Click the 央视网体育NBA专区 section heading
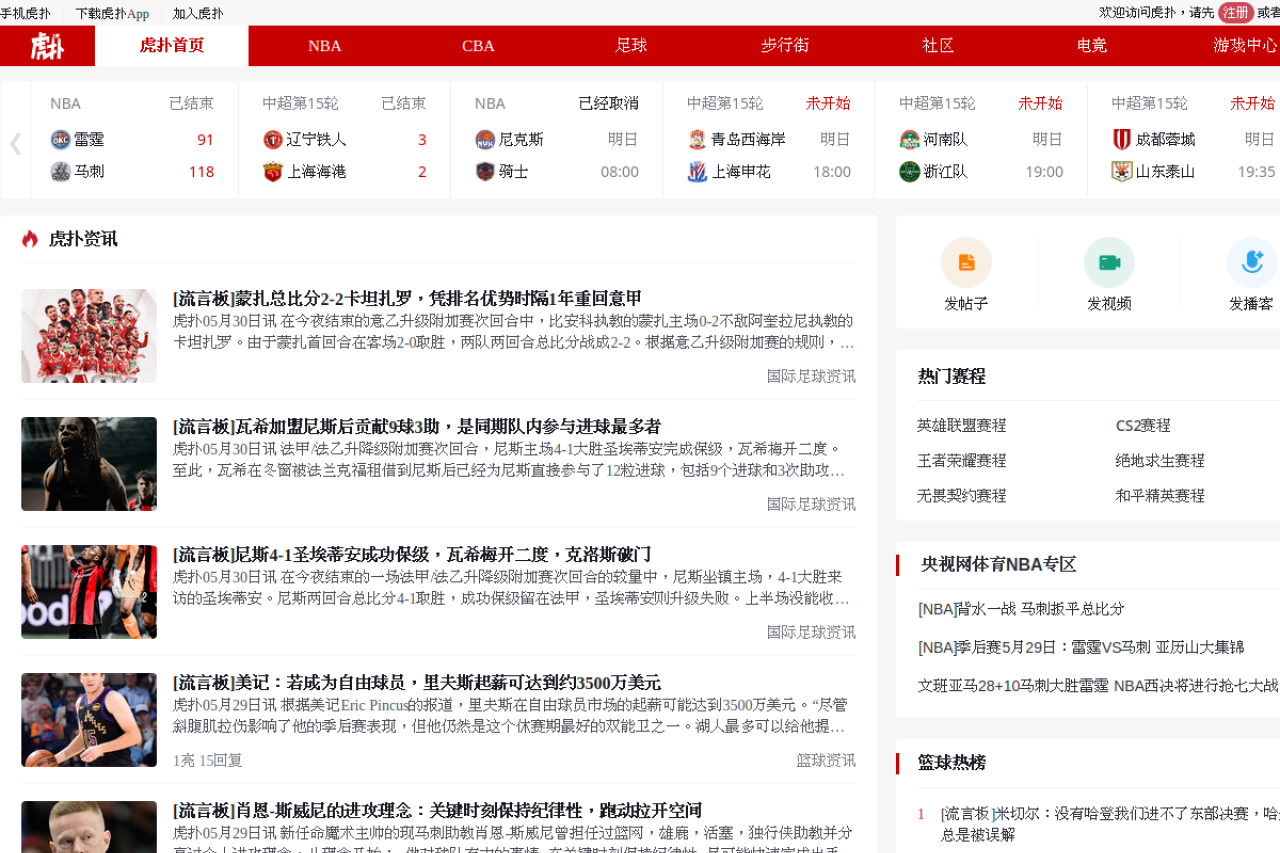Viewport: 1280px width, 853px height. (x=999, y=564)
